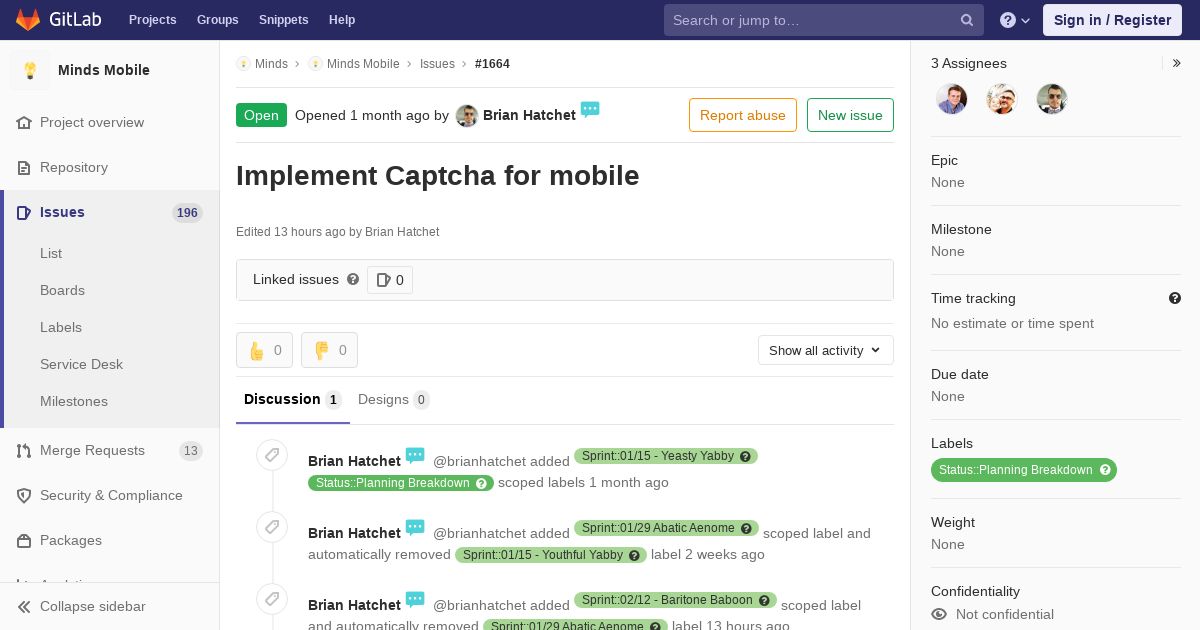The image size is (1200, 630).
Task: Click the 13 merge requests count badge
Action: coord(190,451)
